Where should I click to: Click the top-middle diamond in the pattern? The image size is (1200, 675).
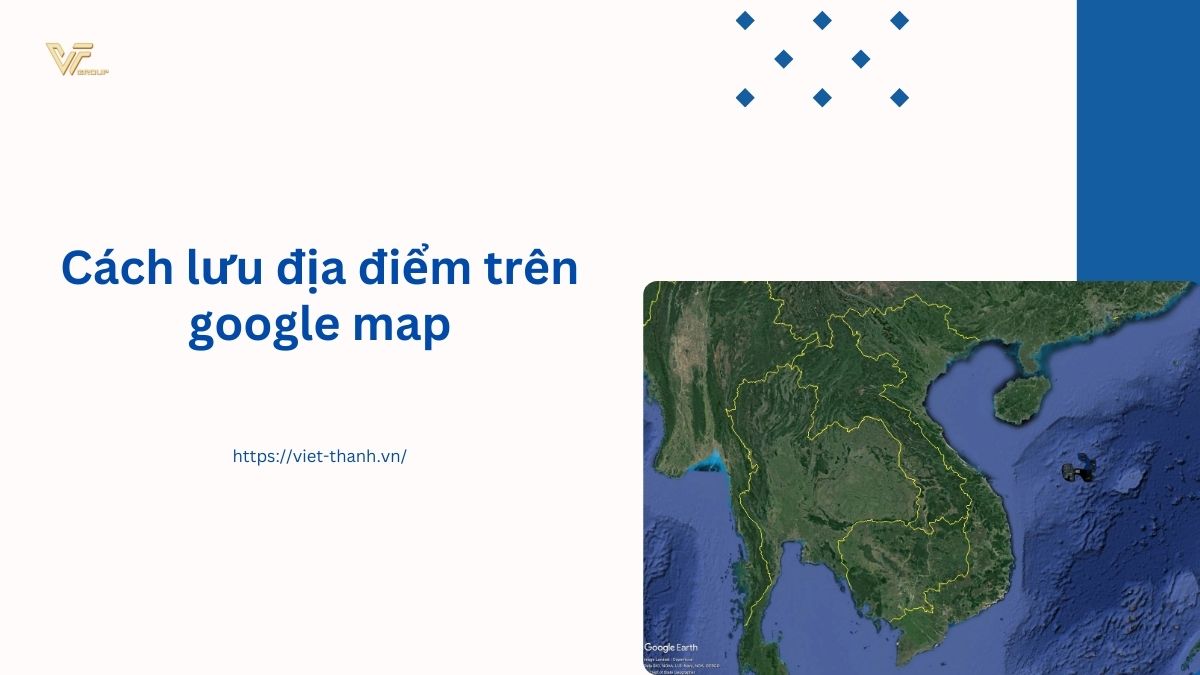tap(822, 20)
